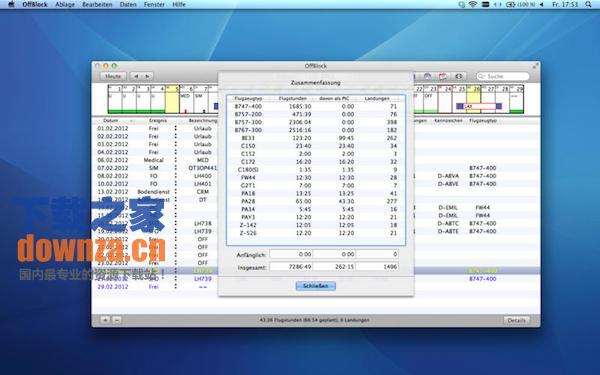Image resolution: width=600 pixels, height=375 pixels.
Task: Click the volume icon in menu bar
Action: (x=541, y=5)
